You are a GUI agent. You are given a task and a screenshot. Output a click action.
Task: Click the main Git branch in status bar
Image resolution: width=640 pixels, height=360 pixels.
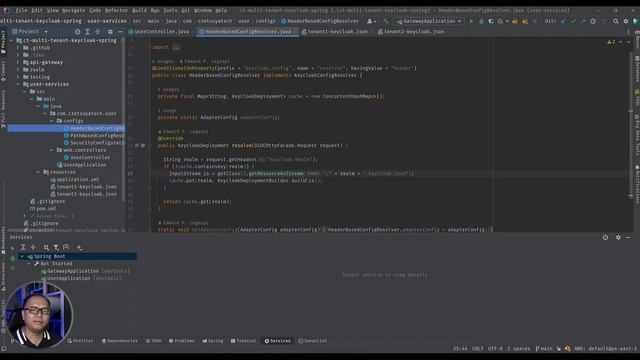pos(544,349)
